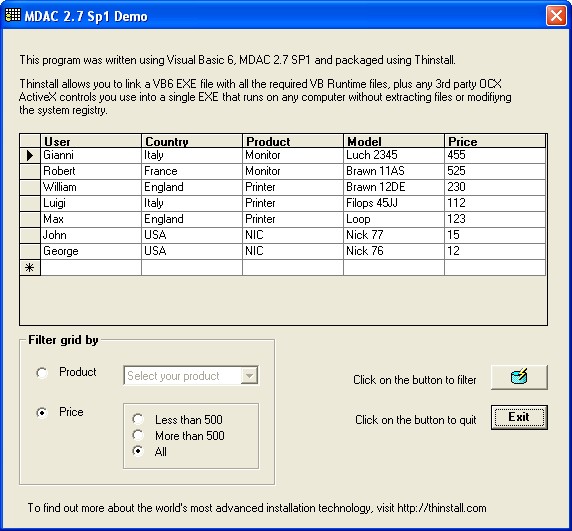Close the MDAC 2.7 Sp1 Demo window
This screenshot has height=531, width=572.
tap(556, 16)
